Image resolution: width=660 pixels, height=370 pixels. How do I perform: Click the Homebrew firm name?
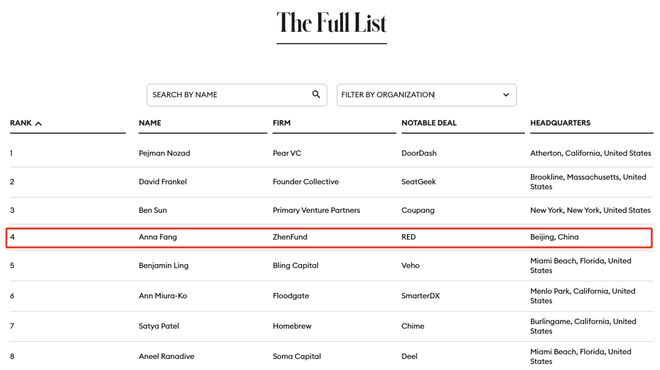tap(292, 326)
